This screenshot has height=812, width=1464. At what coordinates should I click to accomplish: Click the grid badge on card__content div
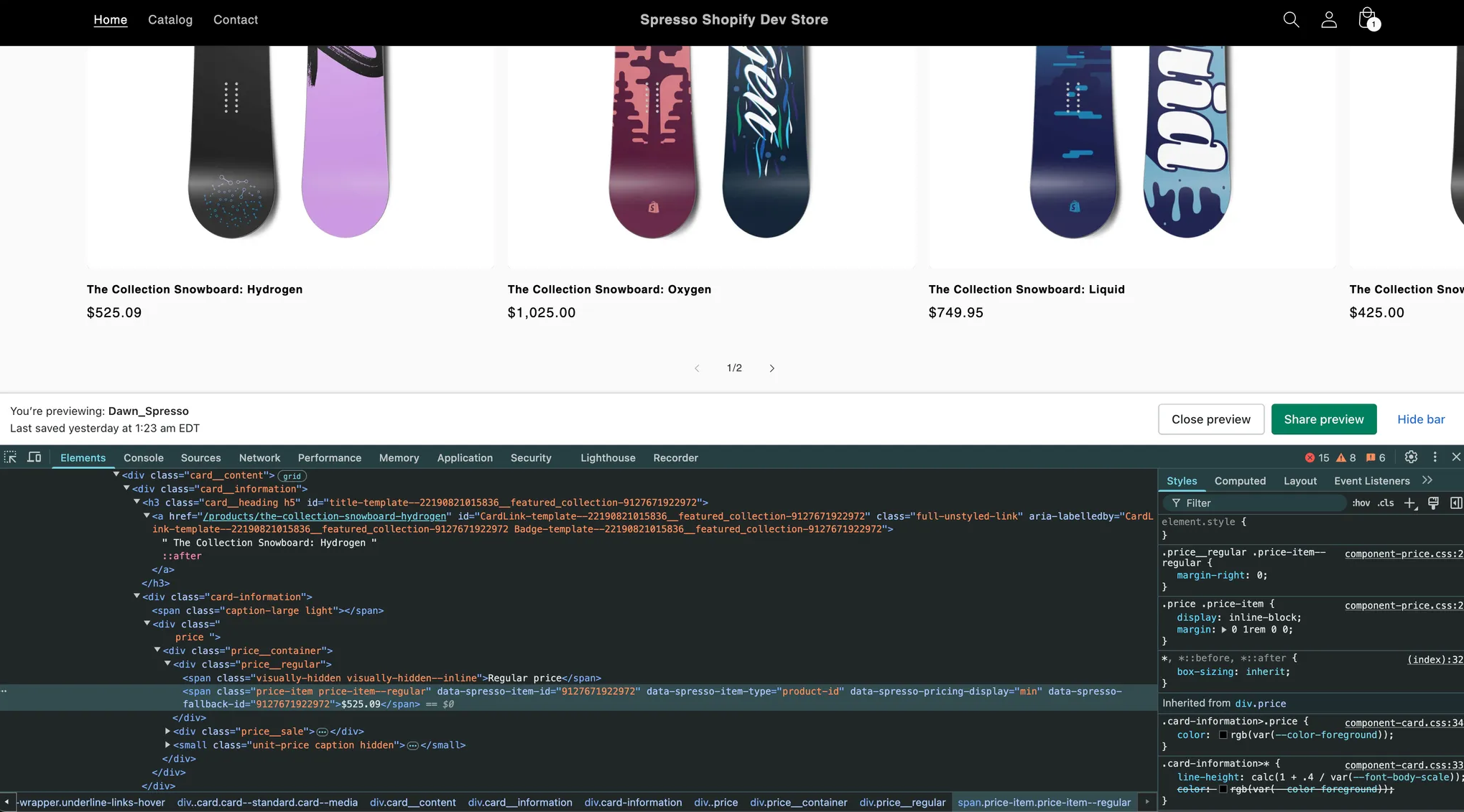[292, 476]
